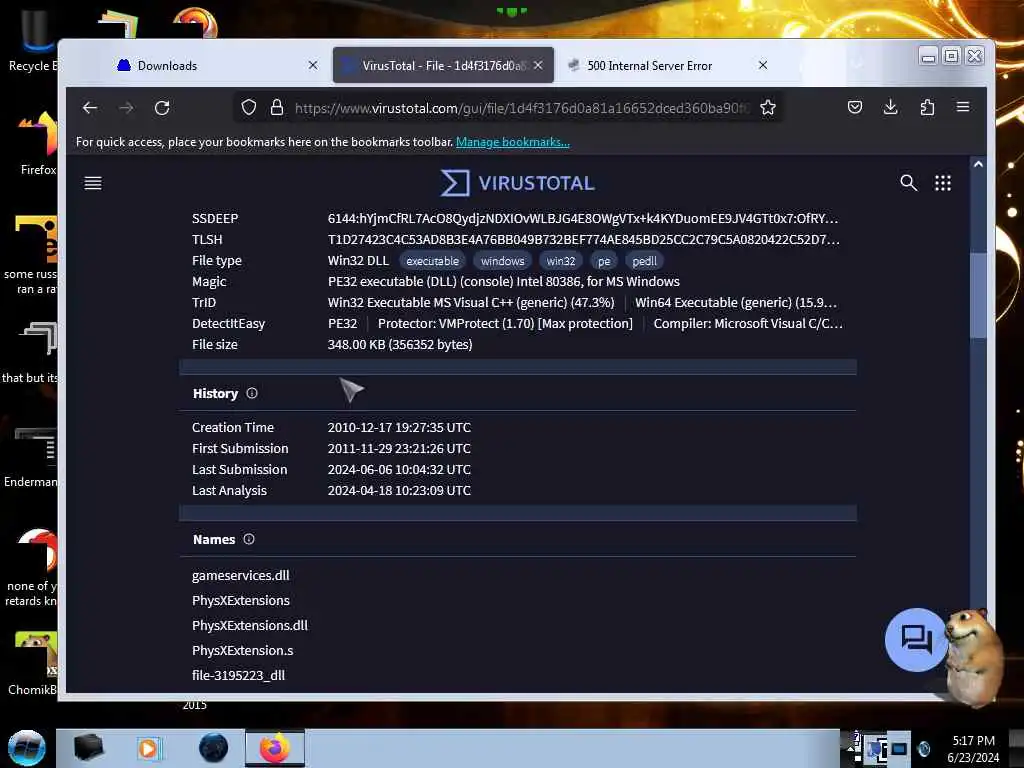Open the extensions puzzle icon

coord(927,107)
